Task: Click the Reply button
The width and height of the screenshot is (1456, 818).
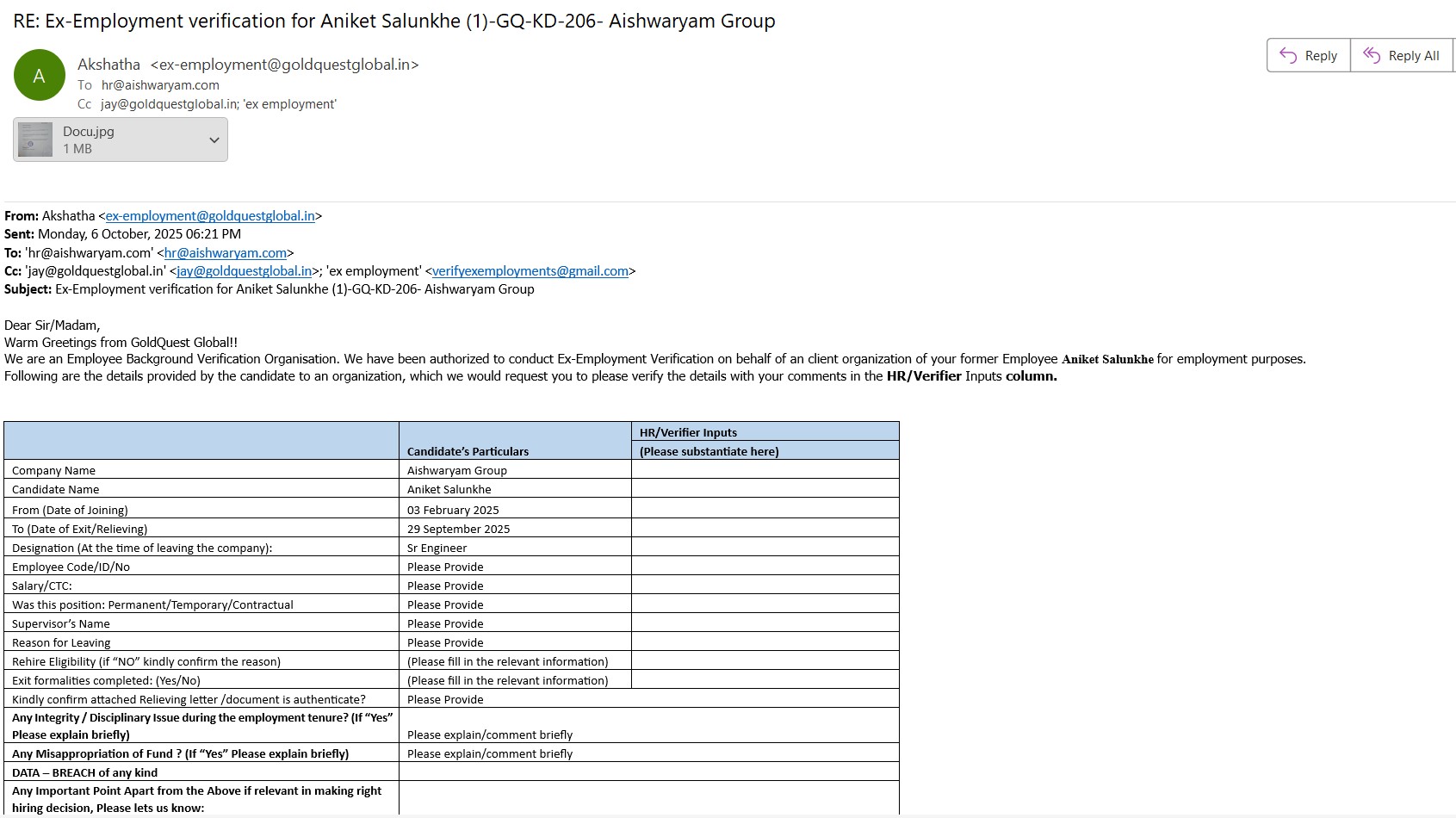Action: pyautogui.click(x=1309, y=56)
